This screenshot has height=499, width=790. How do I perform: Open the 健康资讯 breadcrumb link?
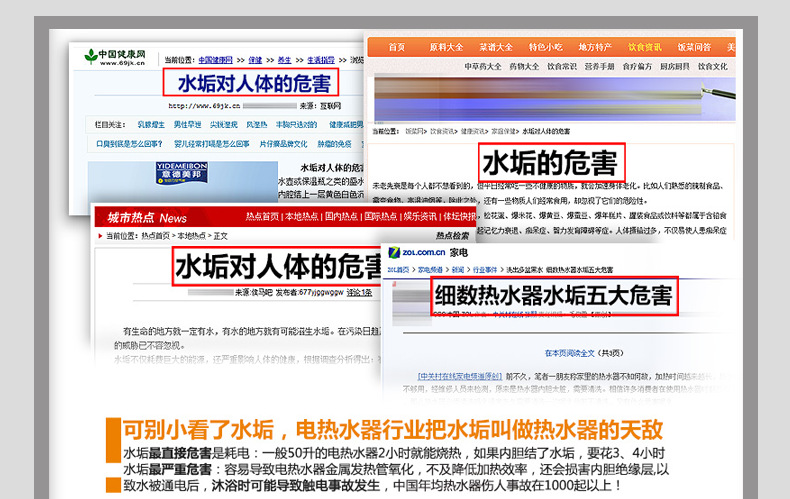(473, 132)
